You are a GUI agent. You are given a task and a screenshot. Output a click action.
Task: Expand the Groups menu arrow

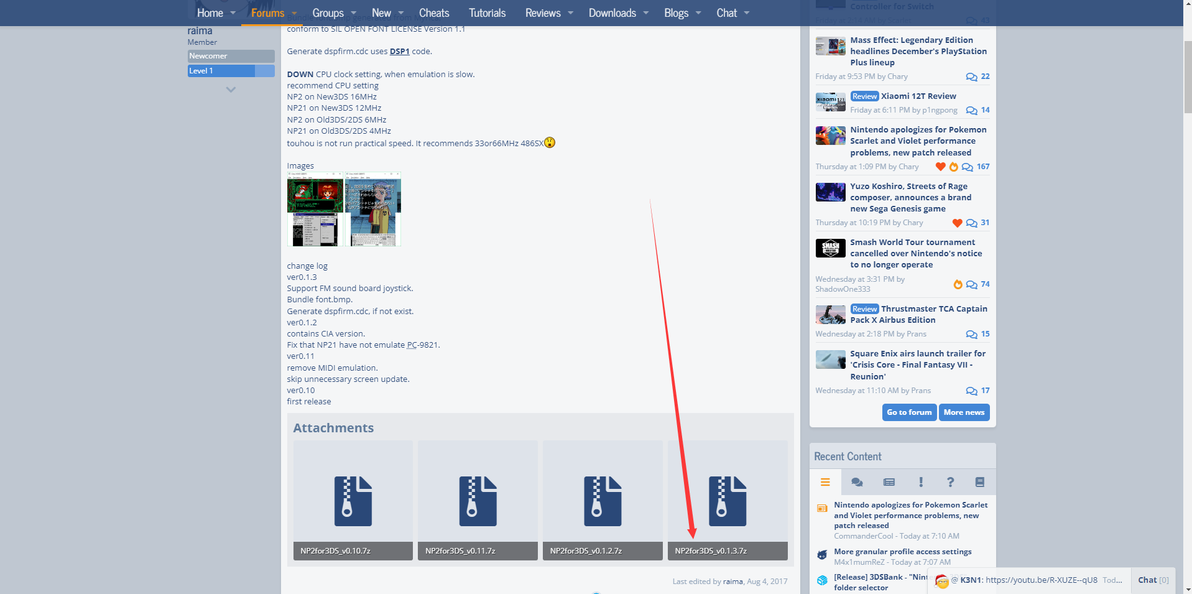[x=353, y=13]
